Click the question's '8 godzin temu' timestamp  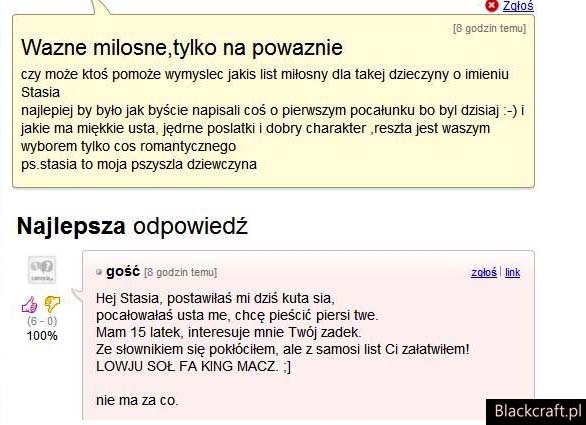coord(489,28)
